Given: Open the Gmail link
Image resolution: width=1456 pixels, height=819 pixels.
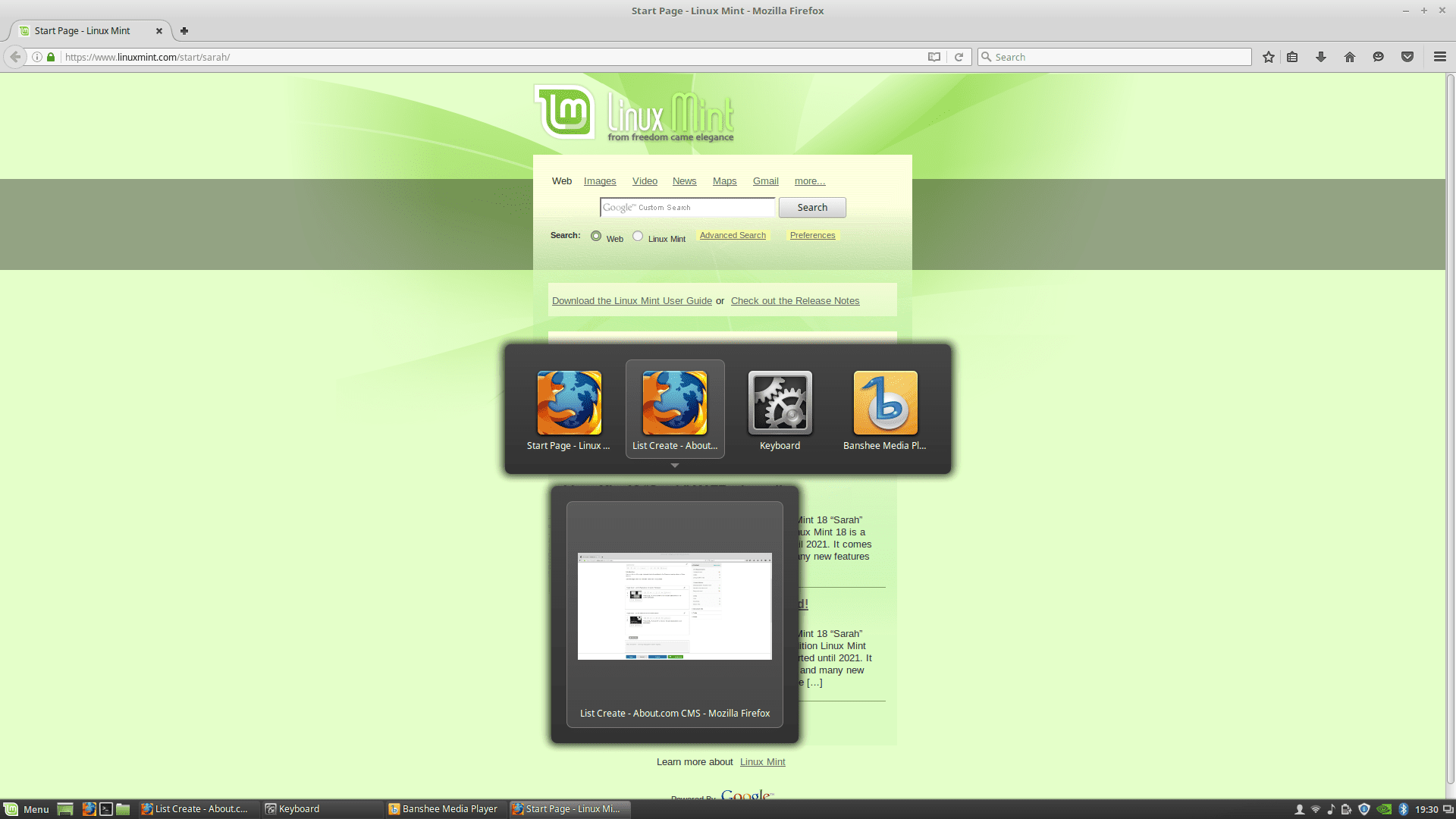Looking at the screenshot, I should [x=765, y=181].
